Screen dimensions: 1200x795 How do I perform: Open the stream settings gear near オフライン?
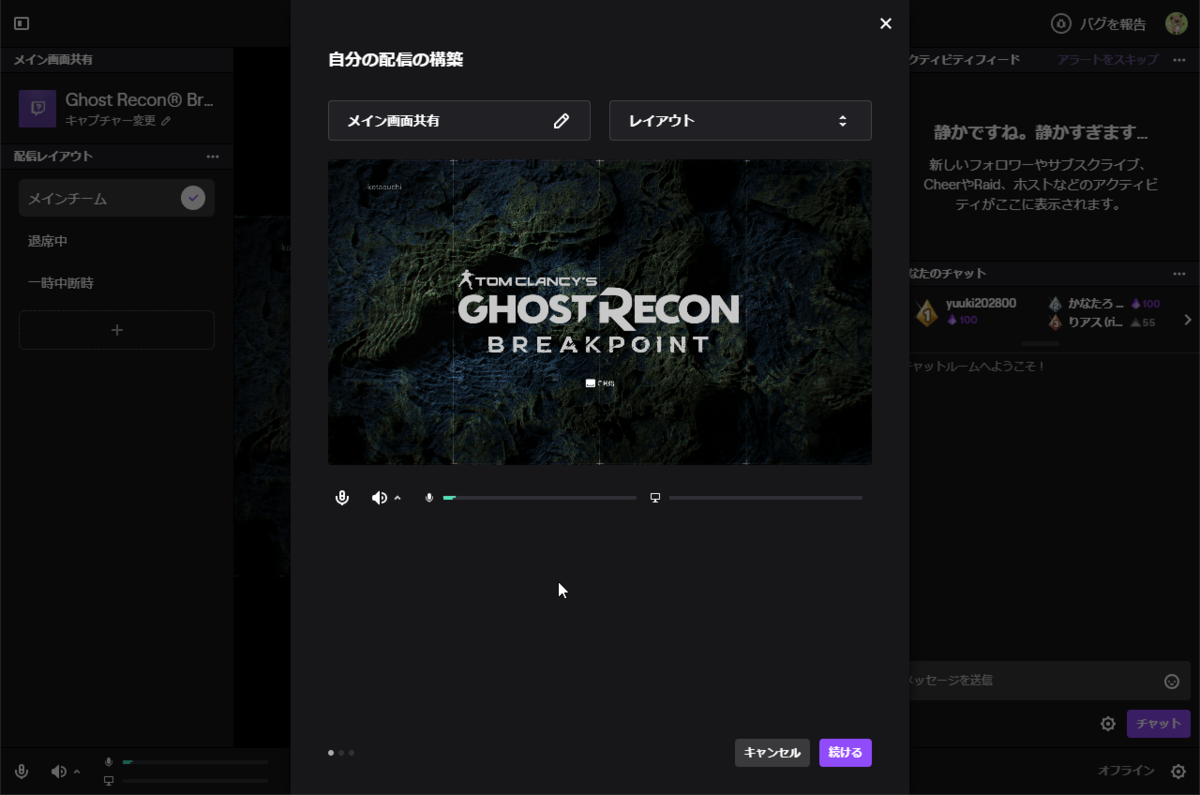pyautogui.click(x=1179, y=771)
